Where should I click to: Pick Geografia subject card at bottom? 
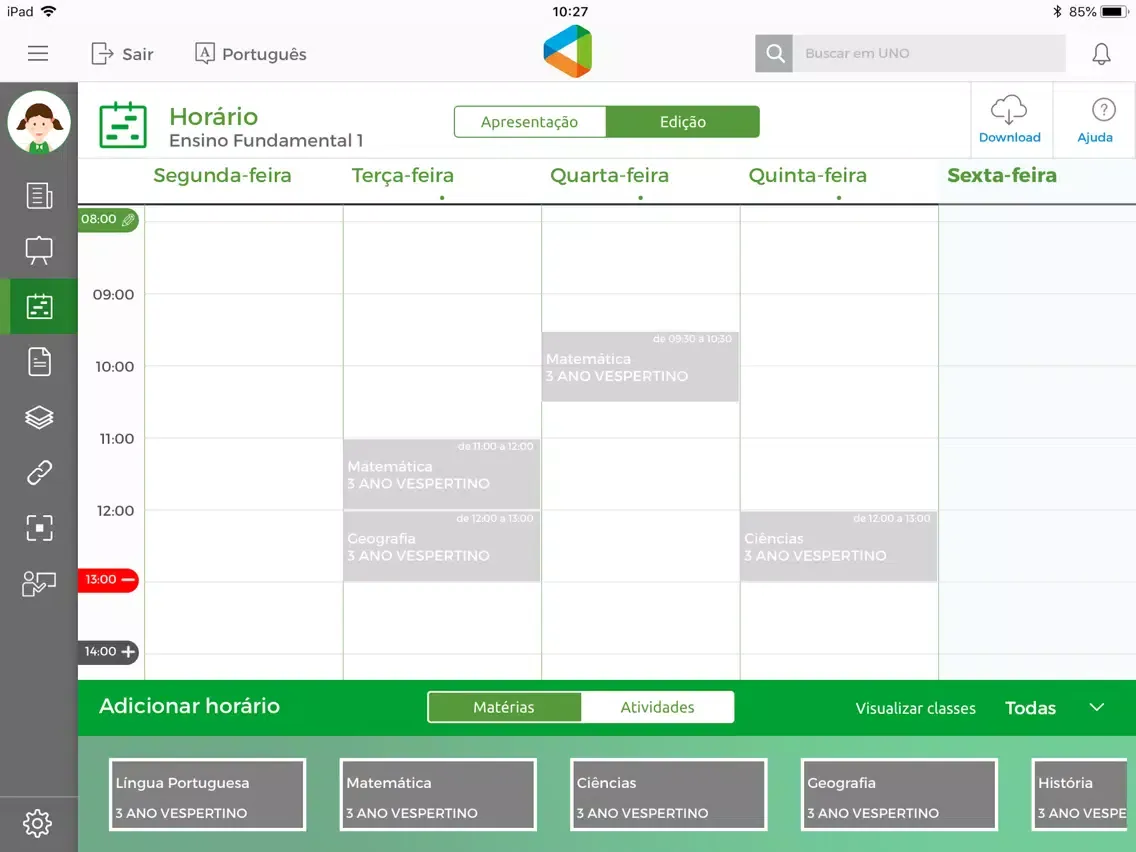(x=899, y=794)
